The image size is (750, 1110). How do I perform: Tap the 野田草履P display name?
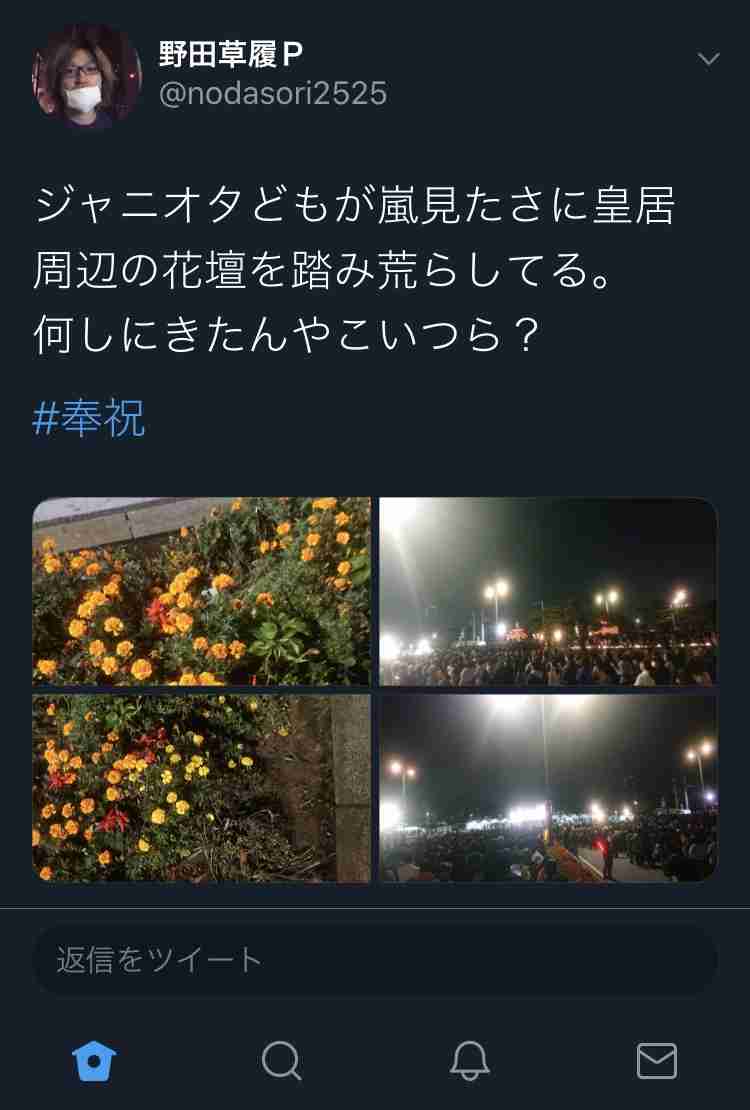coord(231,55)
